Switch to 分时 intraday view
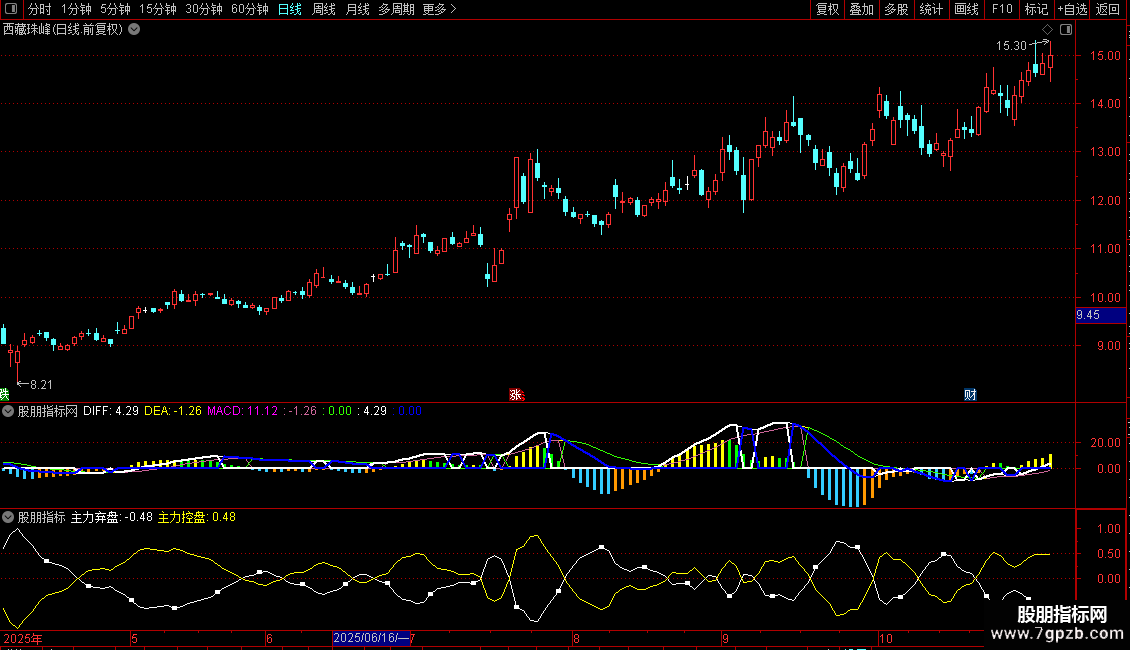This screenshot has height=650, width=1130. pos(40,9)
